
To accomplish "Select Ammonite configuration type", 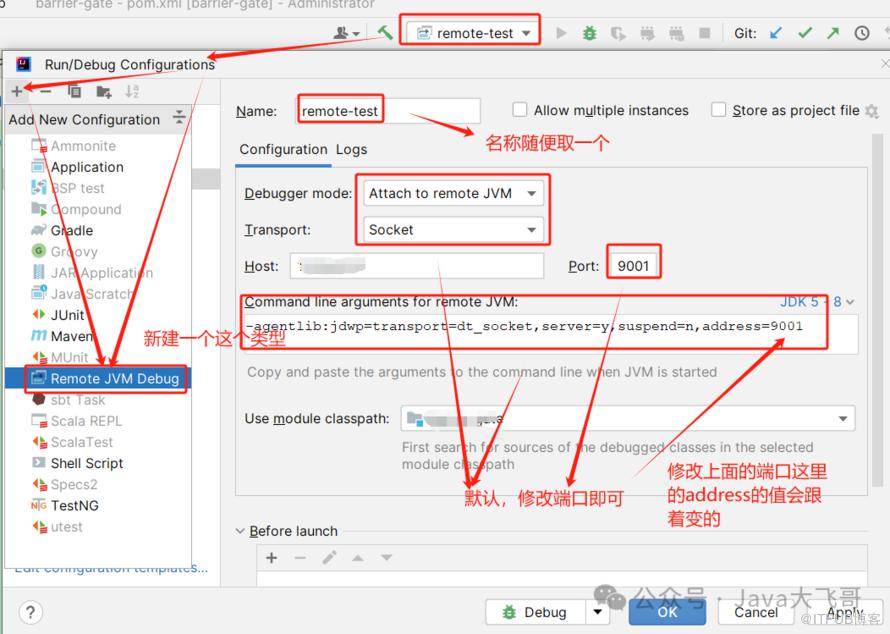I will [x=74, y=146].
